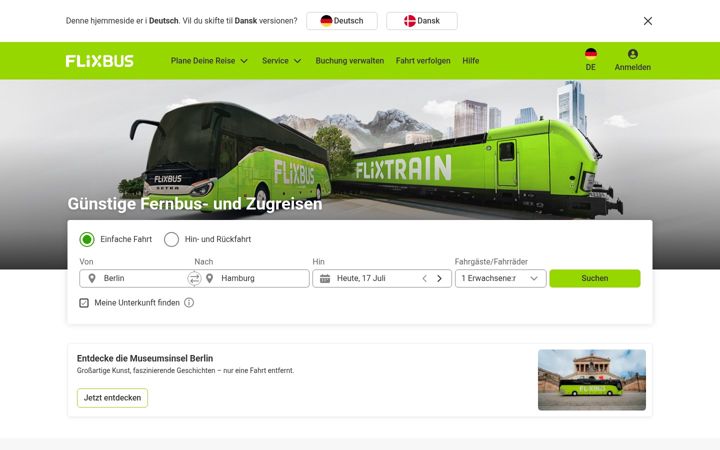The width and height of the screenshot is (720, 450).
Task: Click the Von location pin icon
Action: click(x=92, y=278)
